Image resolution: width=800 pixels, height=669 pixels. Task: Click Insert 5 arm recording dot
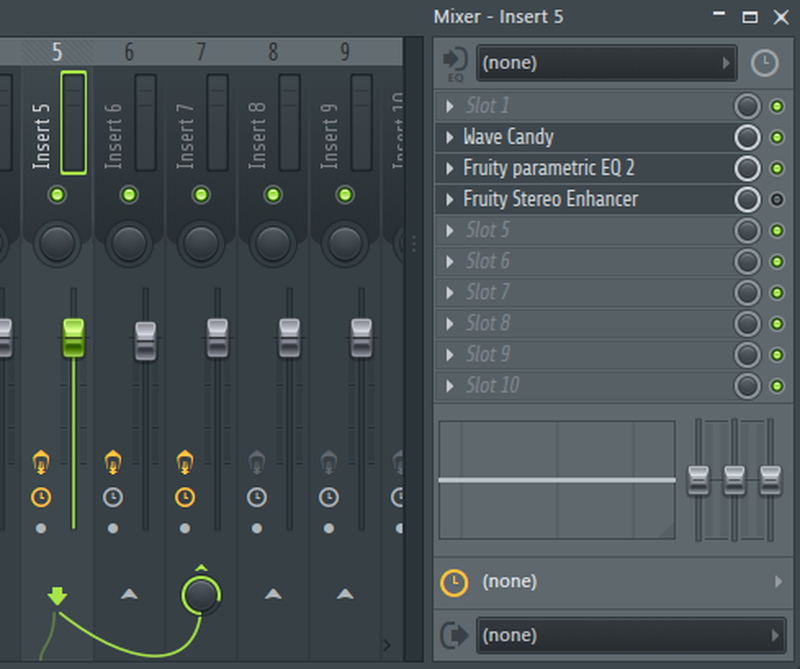tap(41, 528)
